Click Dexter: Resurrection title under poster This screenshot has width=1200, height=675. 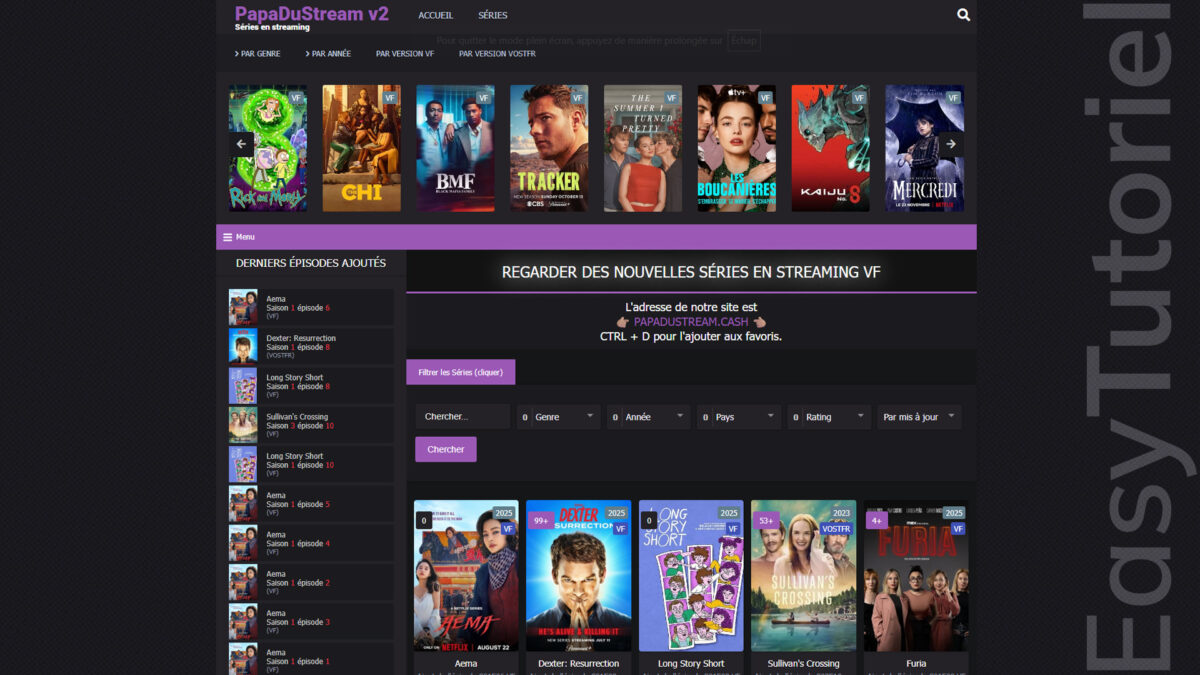(579, 663)
